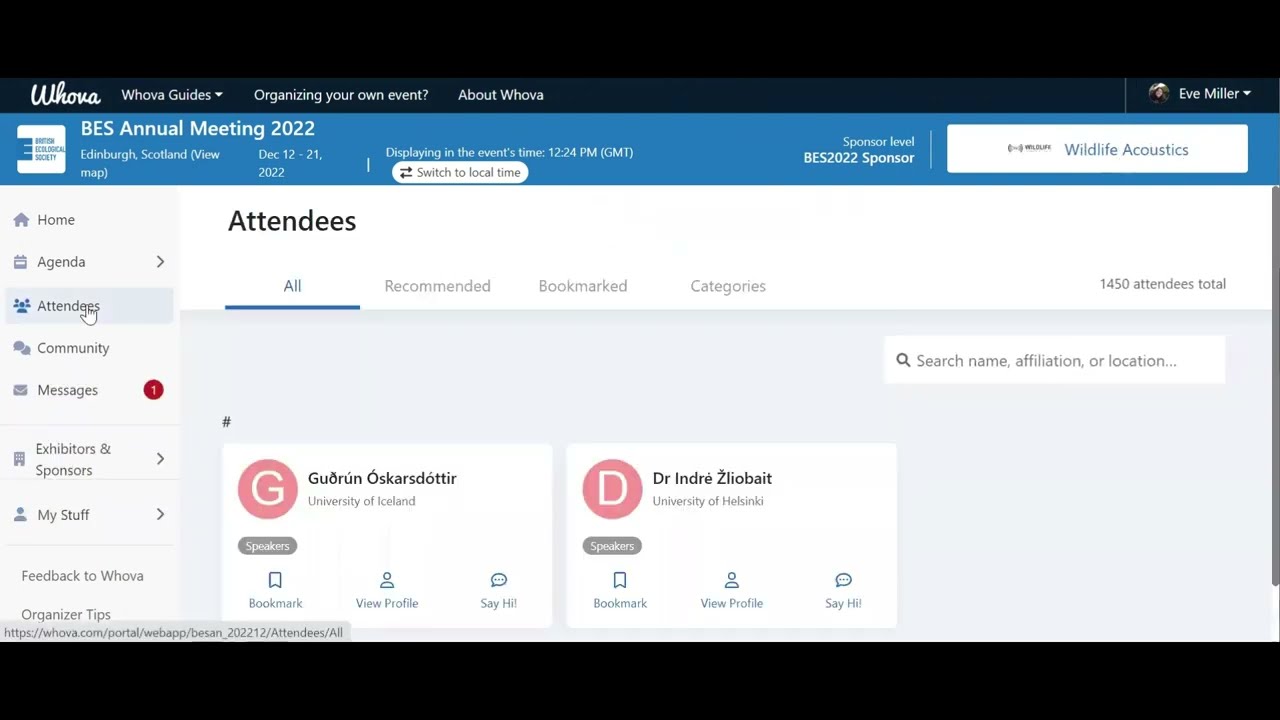Screen dimensions: 1280x720
Task: Click the 1450 attendees total text
Action: 1162,284
